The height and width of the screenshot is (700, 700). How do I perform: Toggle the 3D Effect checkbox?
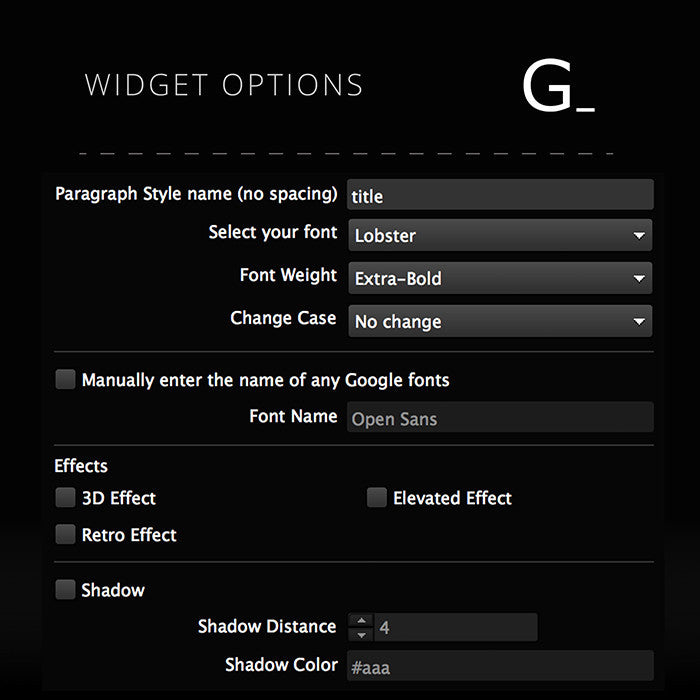[65, 497]
